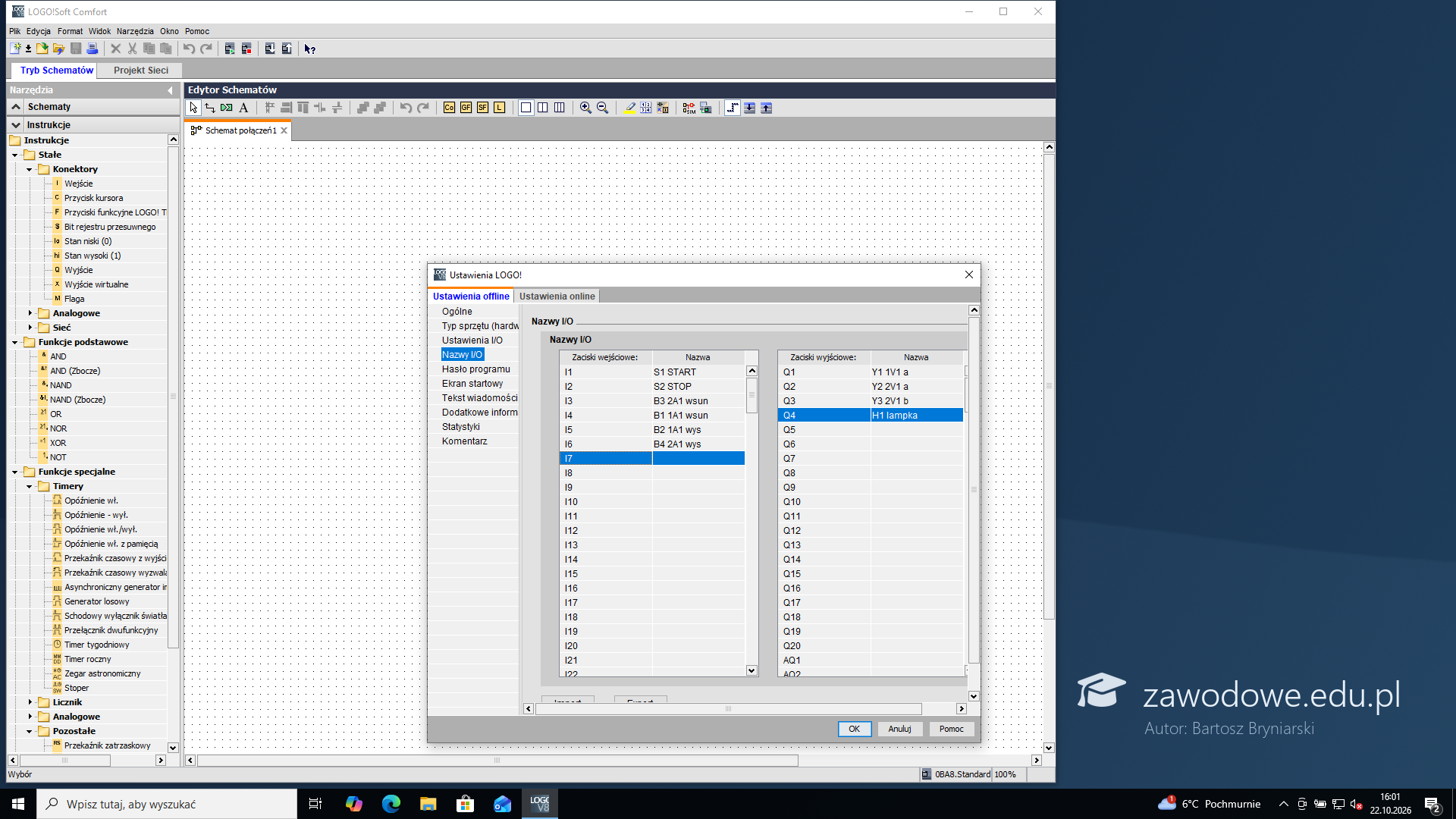Collapse the Schematy panel section

16,107
